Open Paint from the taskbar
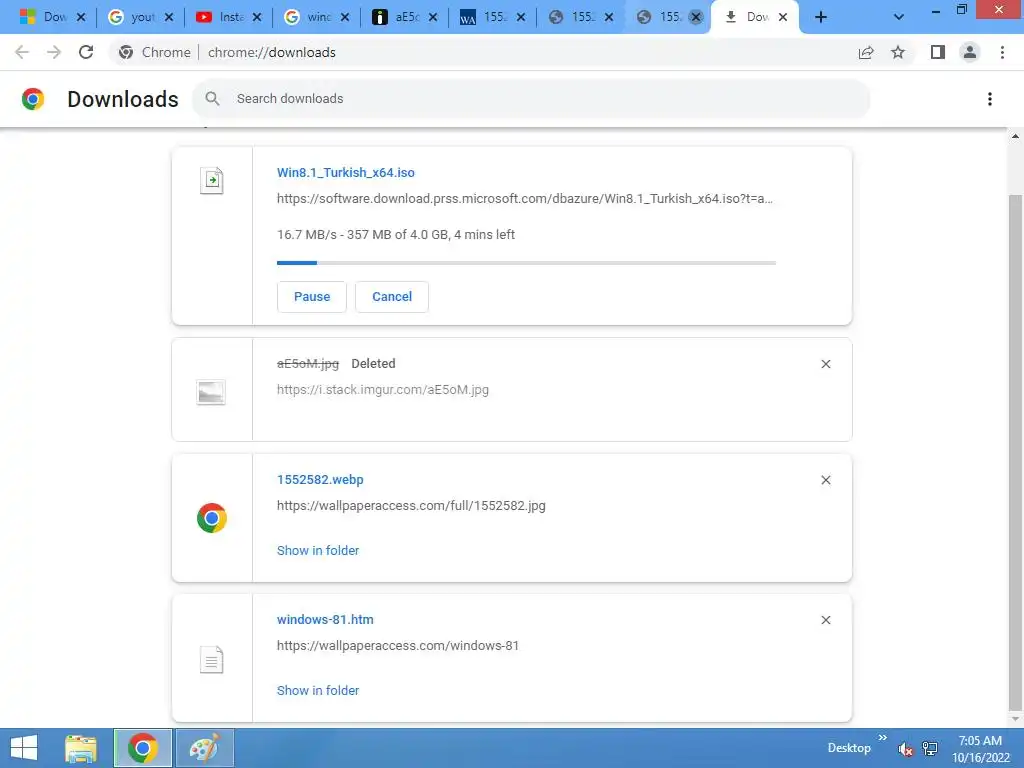Viewport: 1024px width, 768px height. tap(204, 748)
